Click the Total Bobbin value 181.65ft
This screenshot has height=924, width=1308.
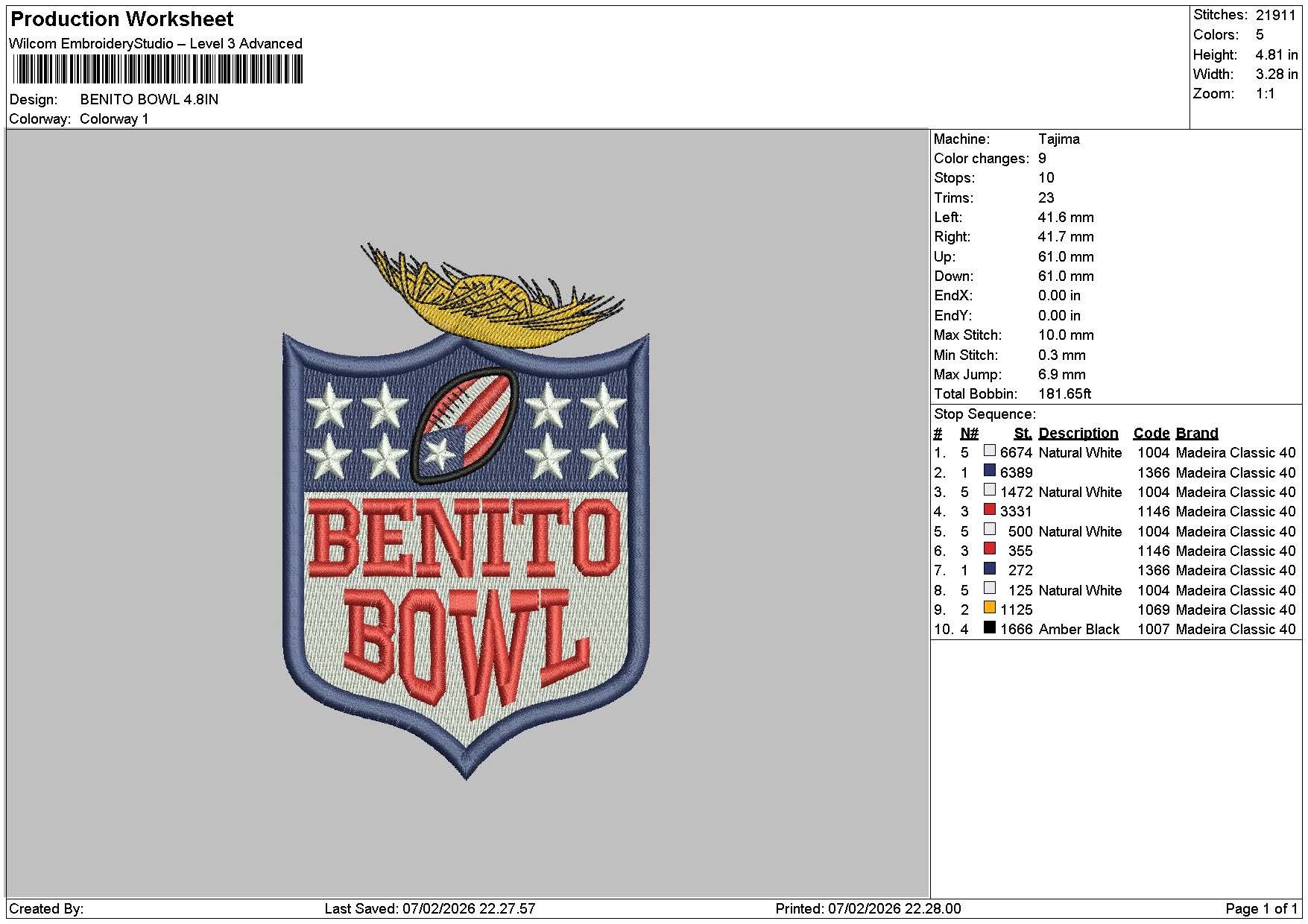(1064, 393)
